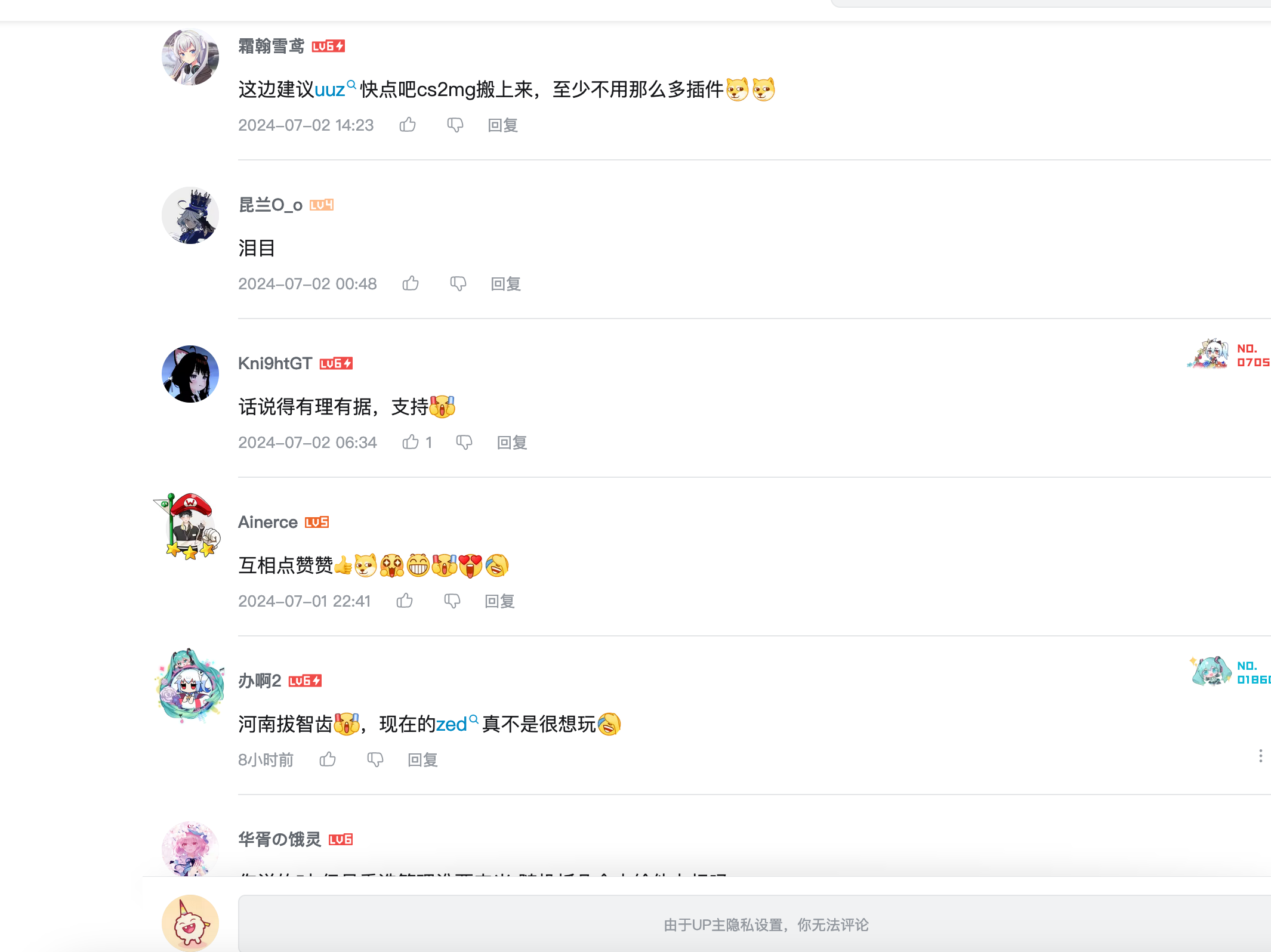Dislike 办啊2's comment
The image size is (1271, 952).
[375, 759]
